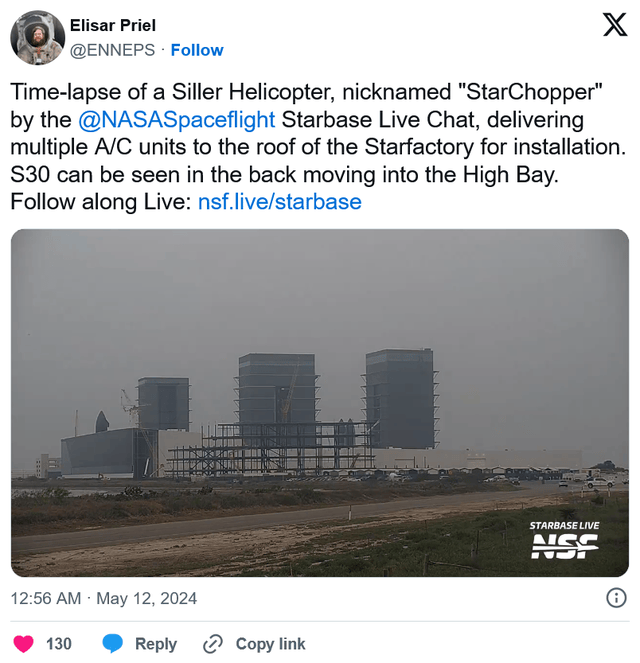
Task: Click the Copy link chain icon
Action: click(212, 644)
